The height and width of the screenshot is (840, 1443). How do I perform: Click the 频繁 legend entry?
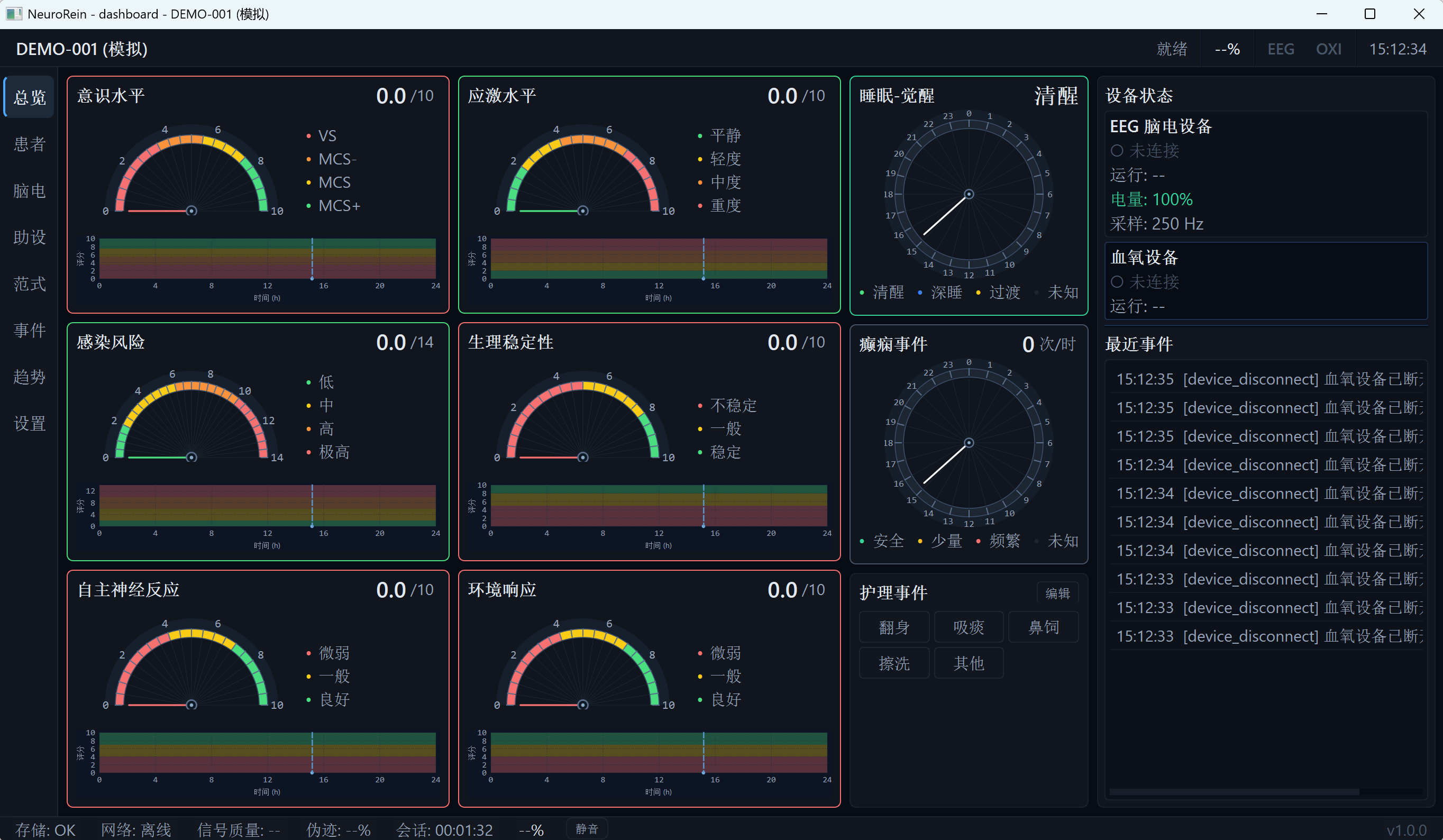(x=999, y=541)
